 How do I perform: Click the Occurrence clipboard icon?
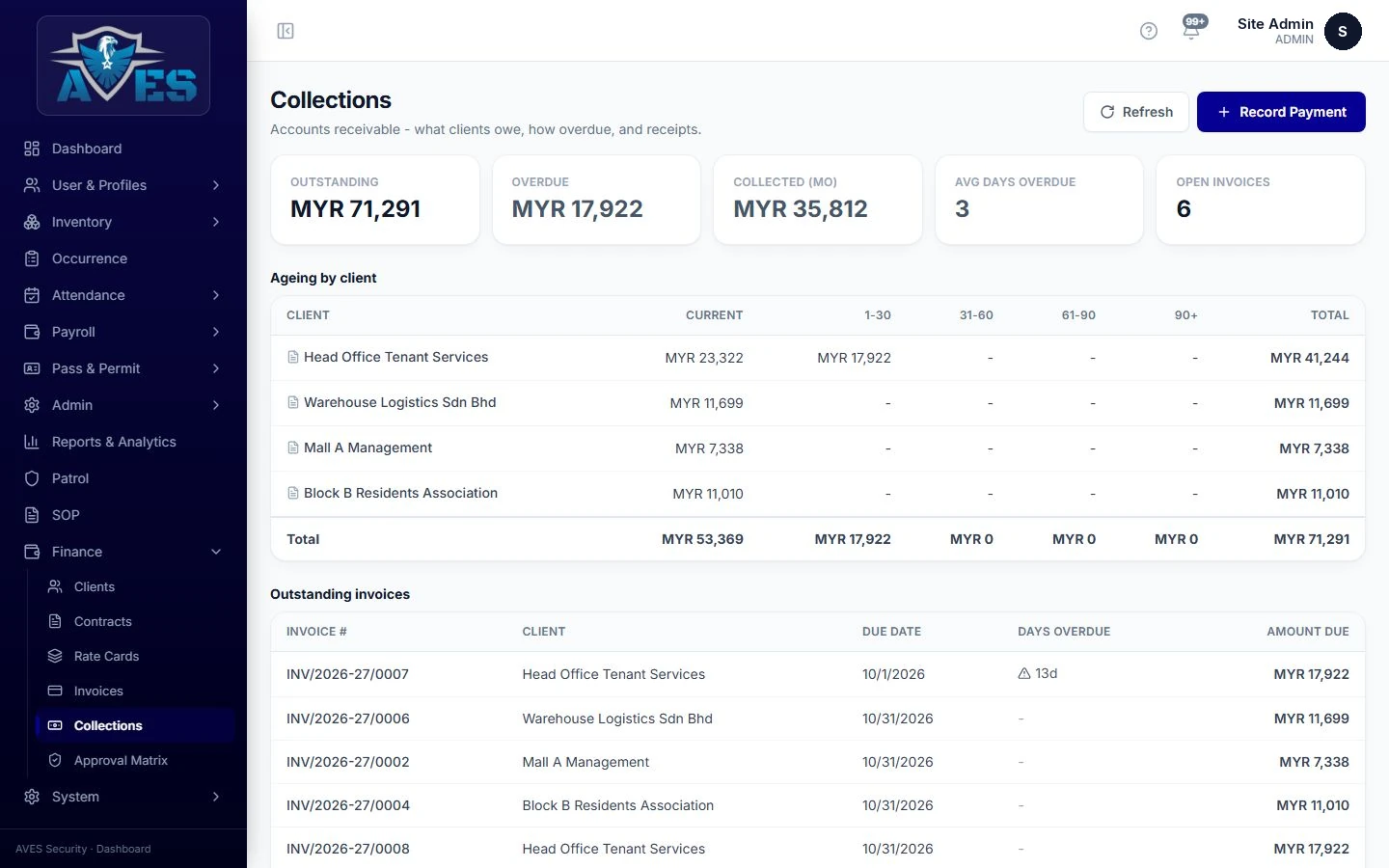click(x=32, y=258)
